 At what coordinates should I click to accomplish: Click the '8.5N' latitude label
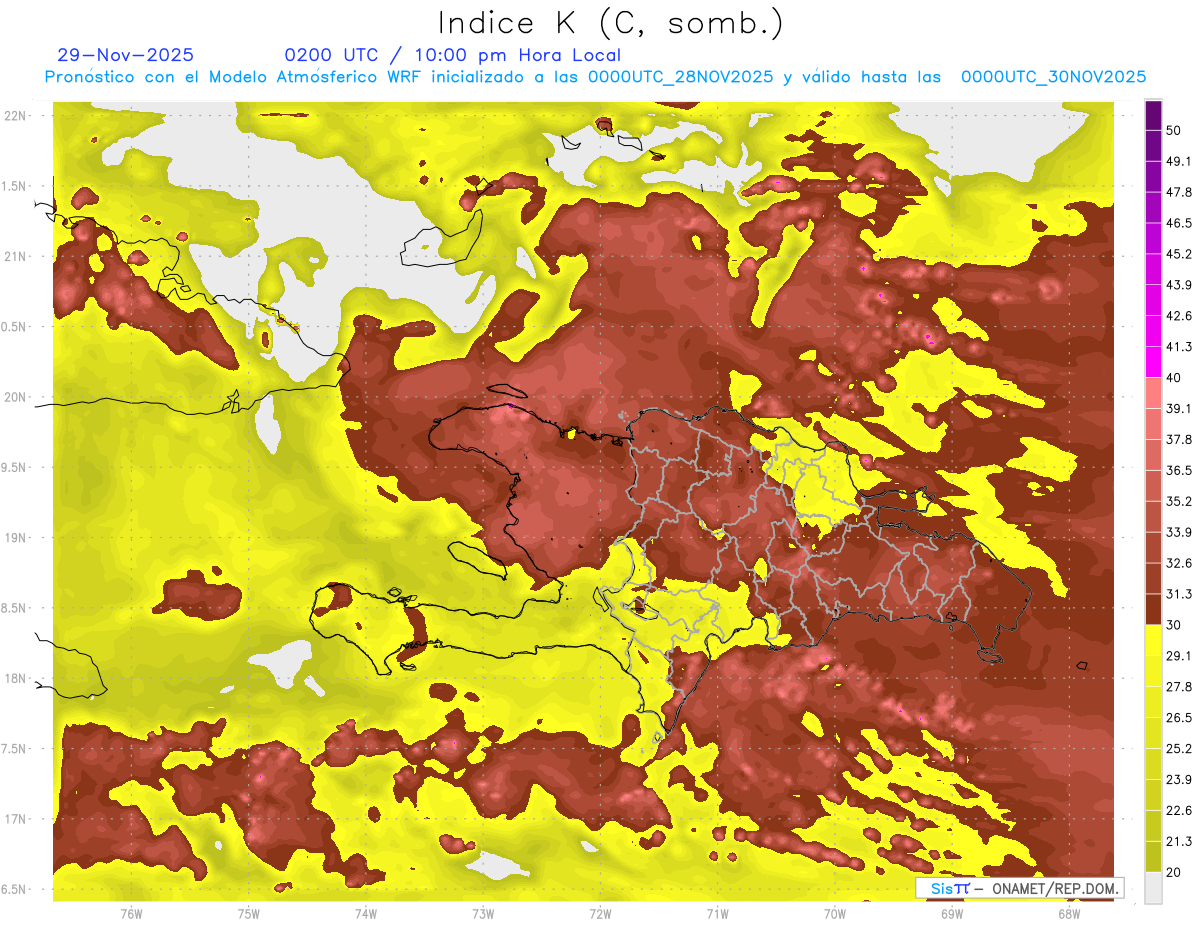[x=15, y=608]
